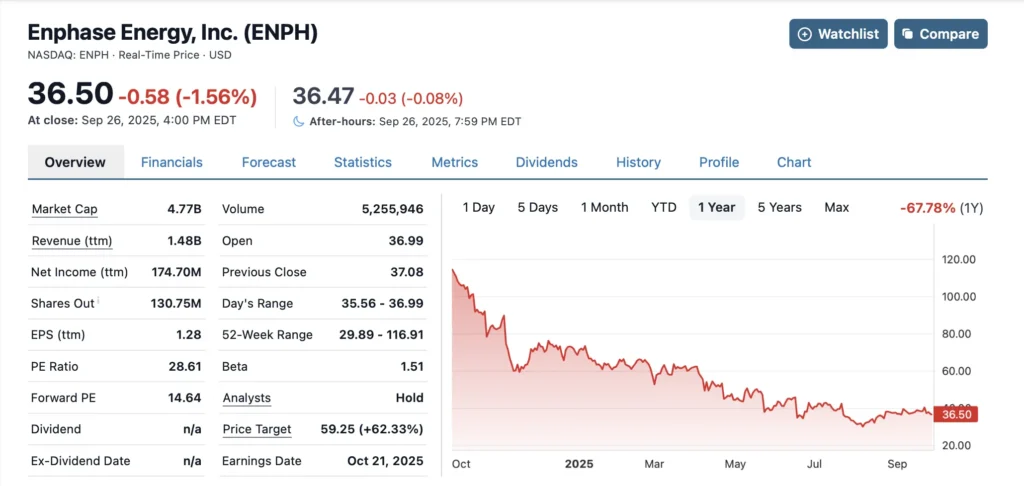Switch chart to 5 Years range

click(779, 207)
